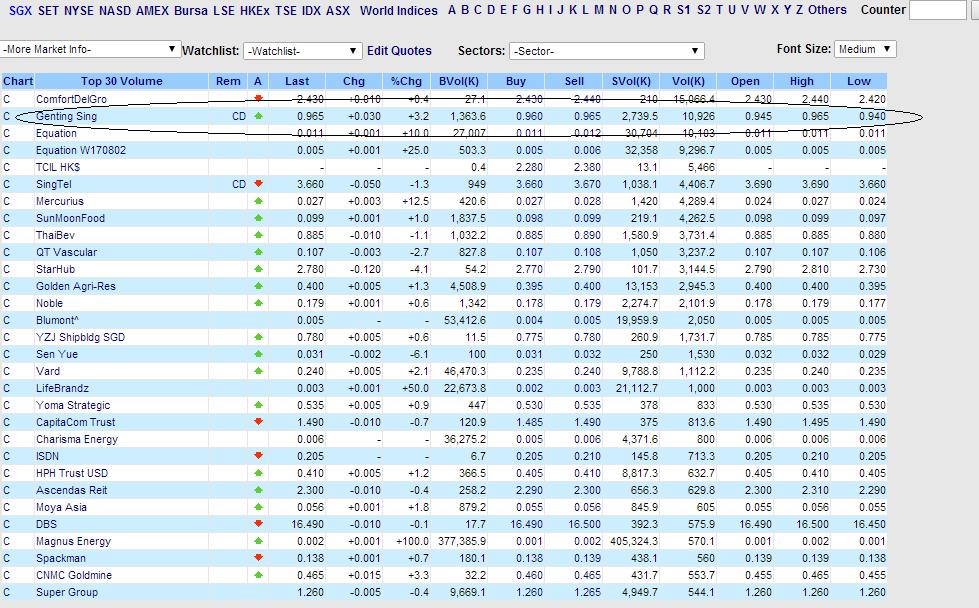This screenshot has width=979, height=608.
Task: Open World Indices
Action: [399, 11]
